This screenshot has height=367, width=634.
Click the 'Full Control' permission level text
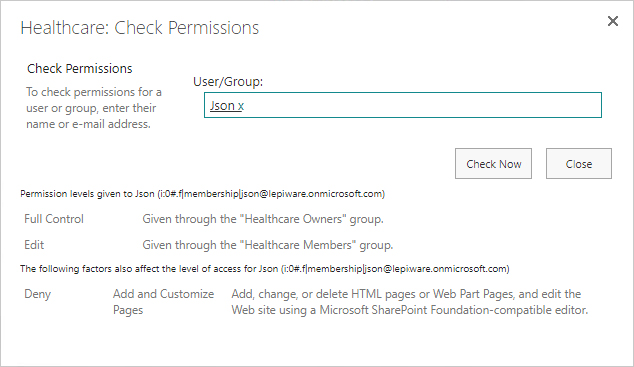(54, 219)
